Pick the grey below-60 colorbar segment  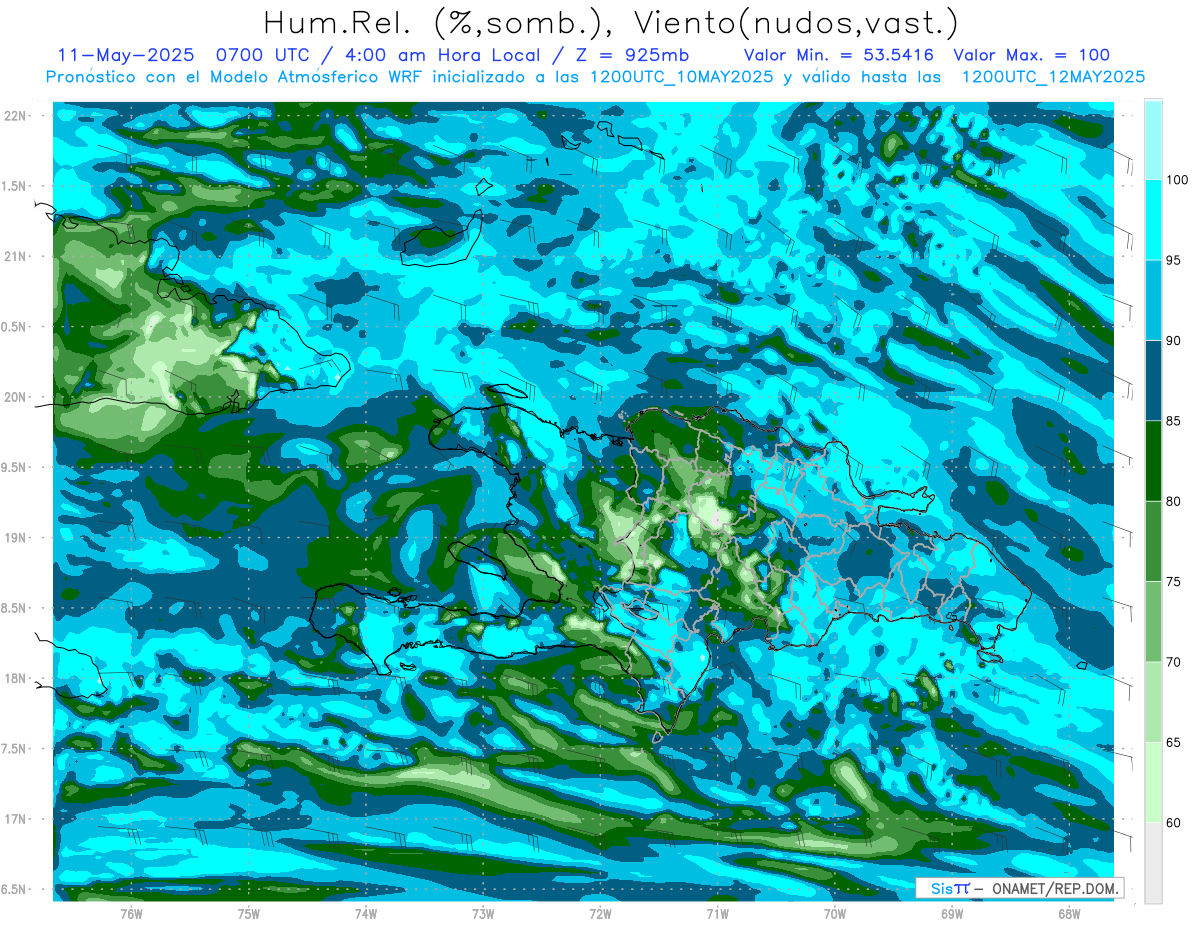coord(1153,863)
